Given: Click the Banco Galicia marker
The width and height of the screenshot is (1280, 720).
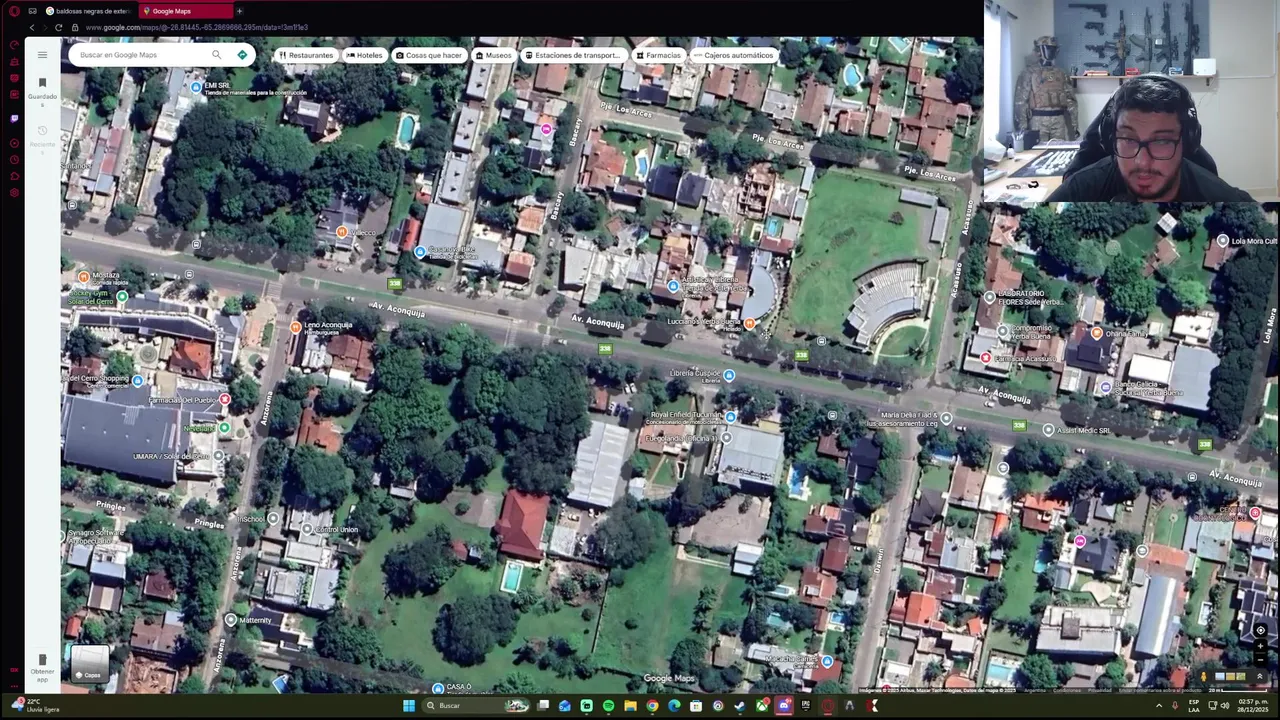Looking at the screenshot, I should pos(1105,387).
